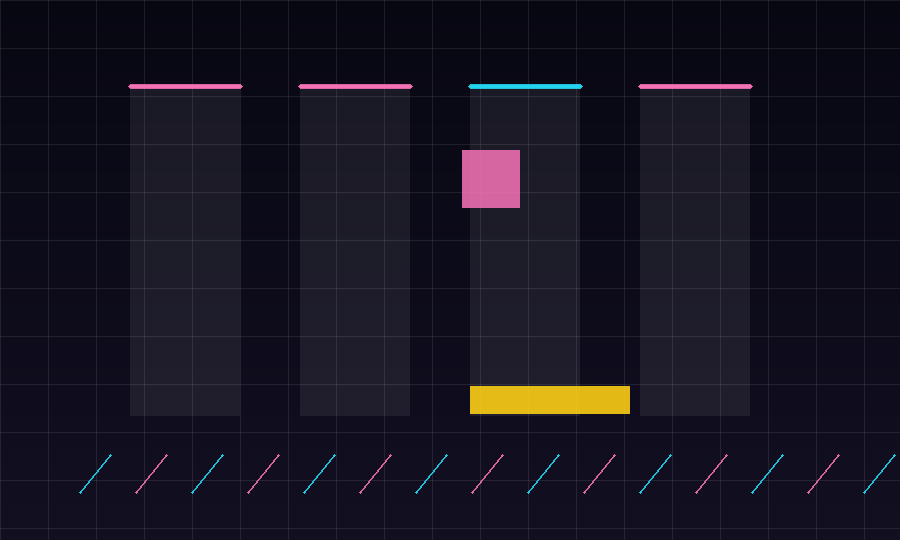Click the pink slash under the rightmost column

[x=712, y=474]
